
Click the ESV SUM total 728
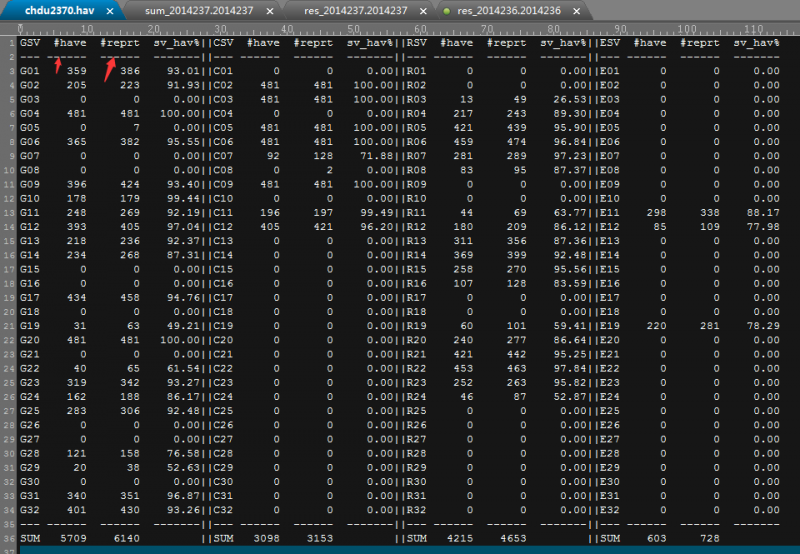pos(710,538)
